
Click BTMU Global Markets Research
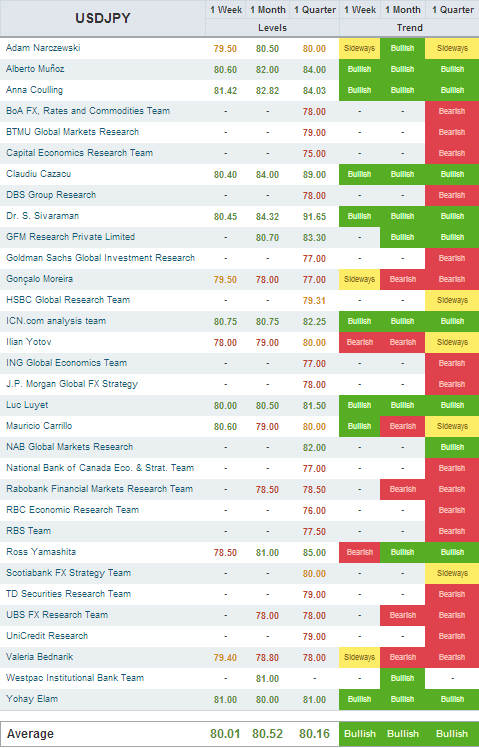73,132
